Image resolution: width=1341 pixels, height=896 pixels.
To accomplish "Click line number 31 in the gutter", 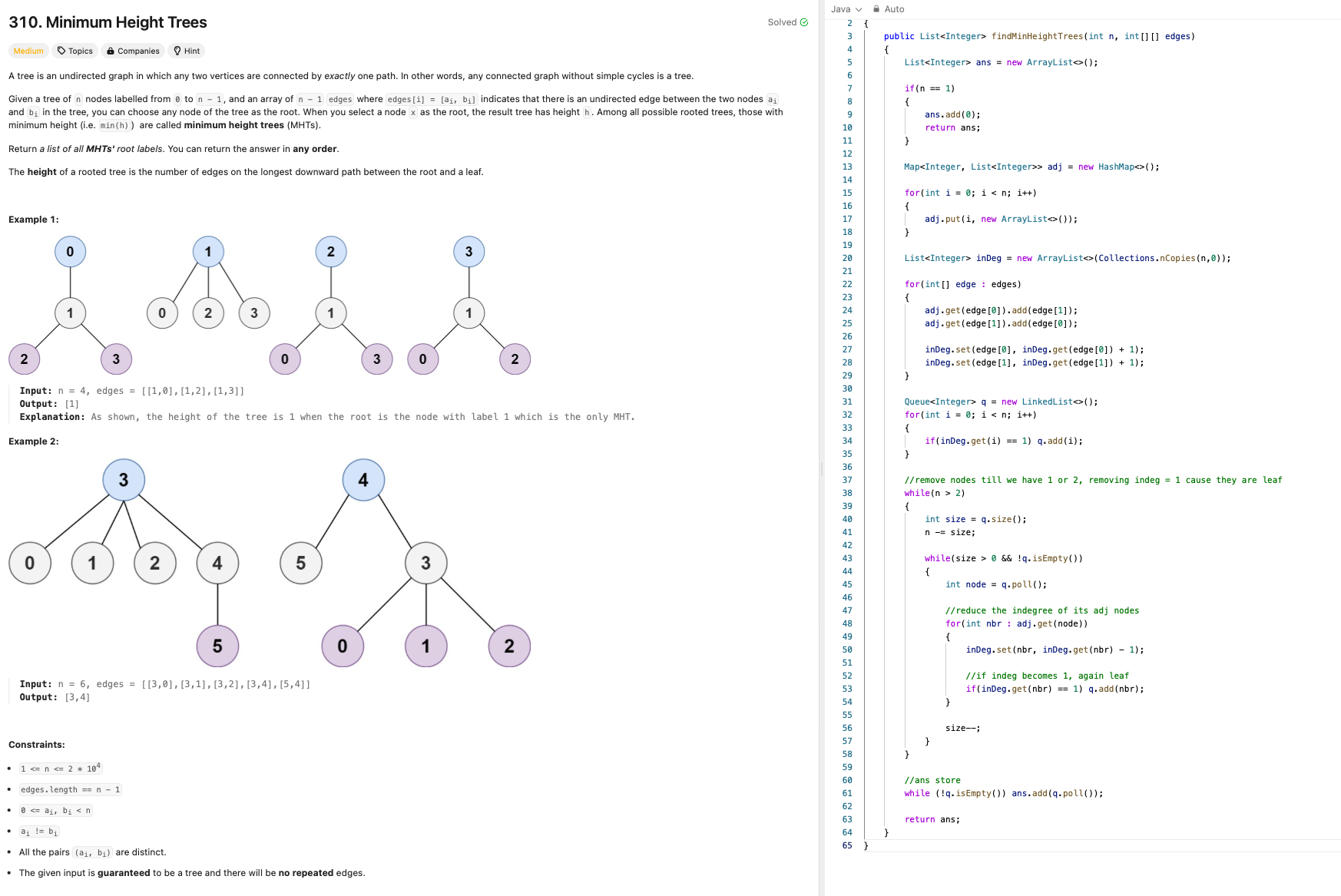I will 847,402.
